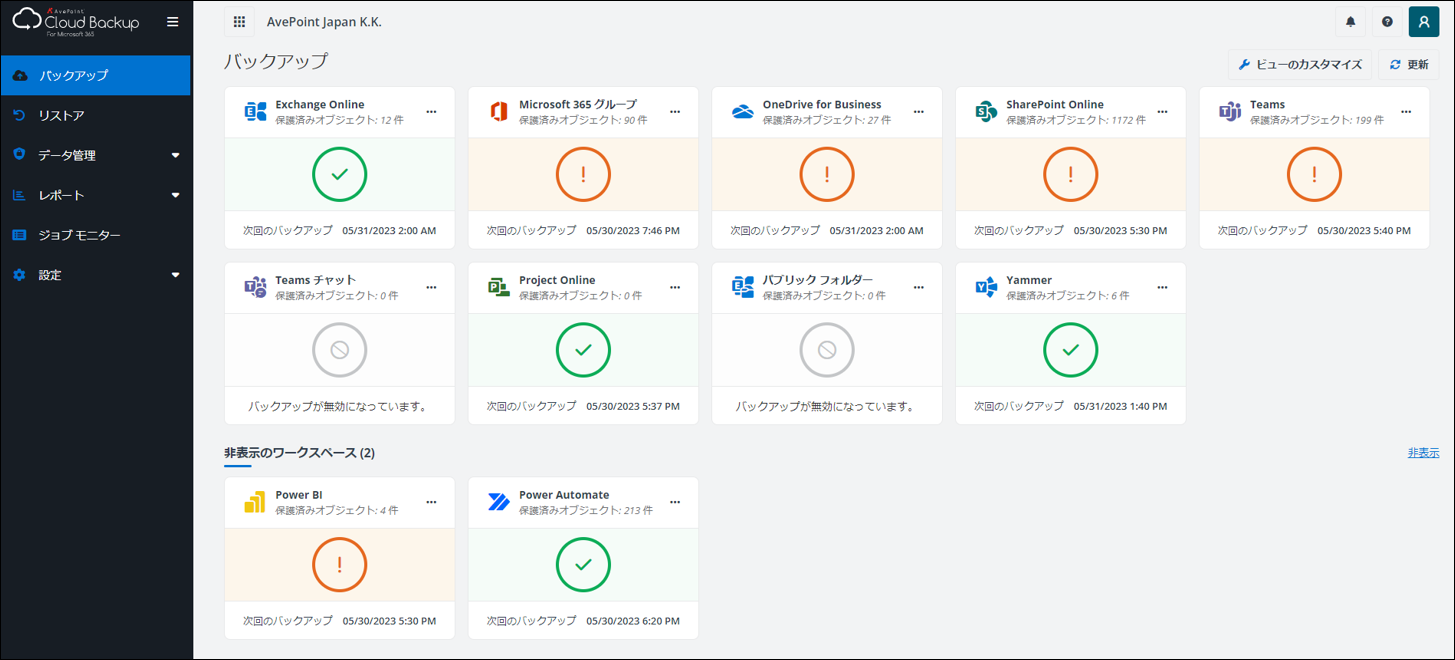The height and width of the screenshot is (660, 1455).
Task: Click Exchange Online green check status icon
Action: click(340, 175)
